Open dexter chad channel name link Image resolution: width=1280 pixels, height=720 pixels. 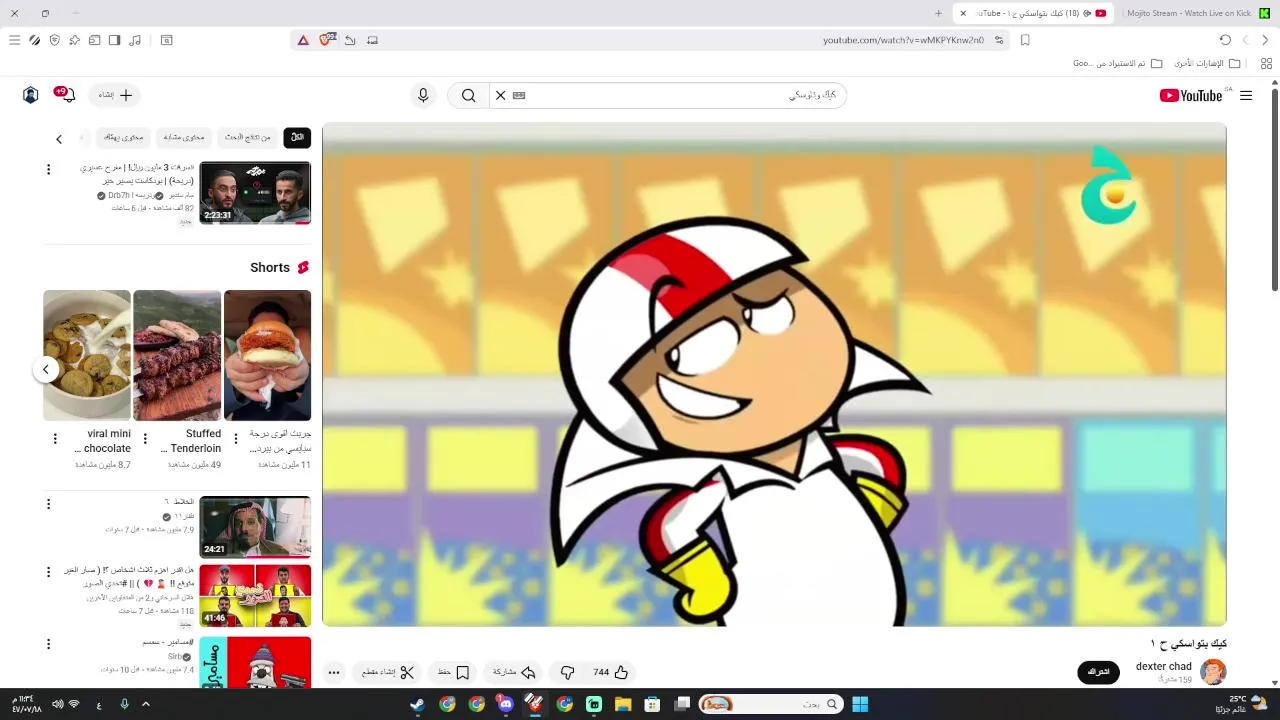[x=1163, y=666]
